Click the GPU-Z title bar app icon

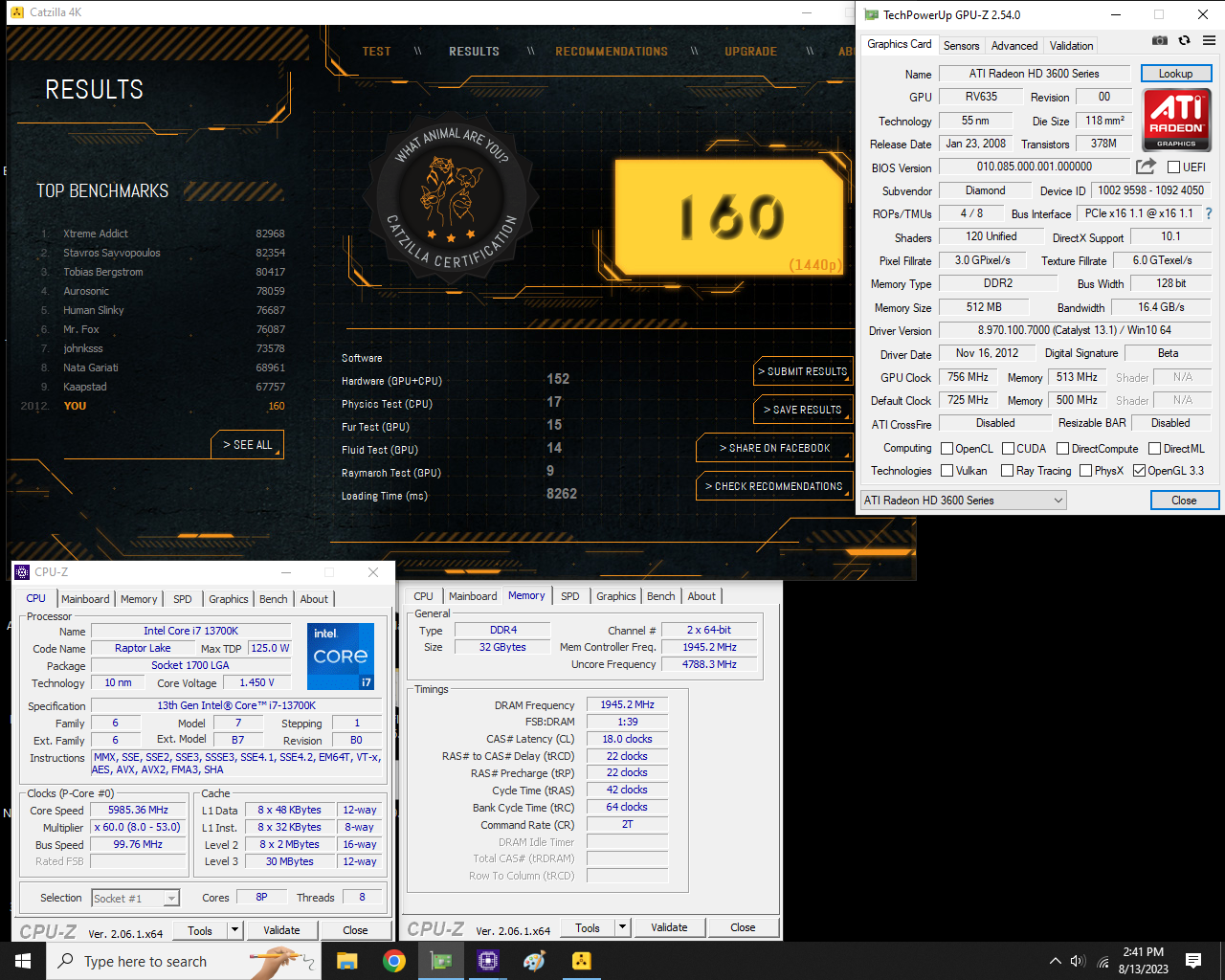tap(871, 14)
